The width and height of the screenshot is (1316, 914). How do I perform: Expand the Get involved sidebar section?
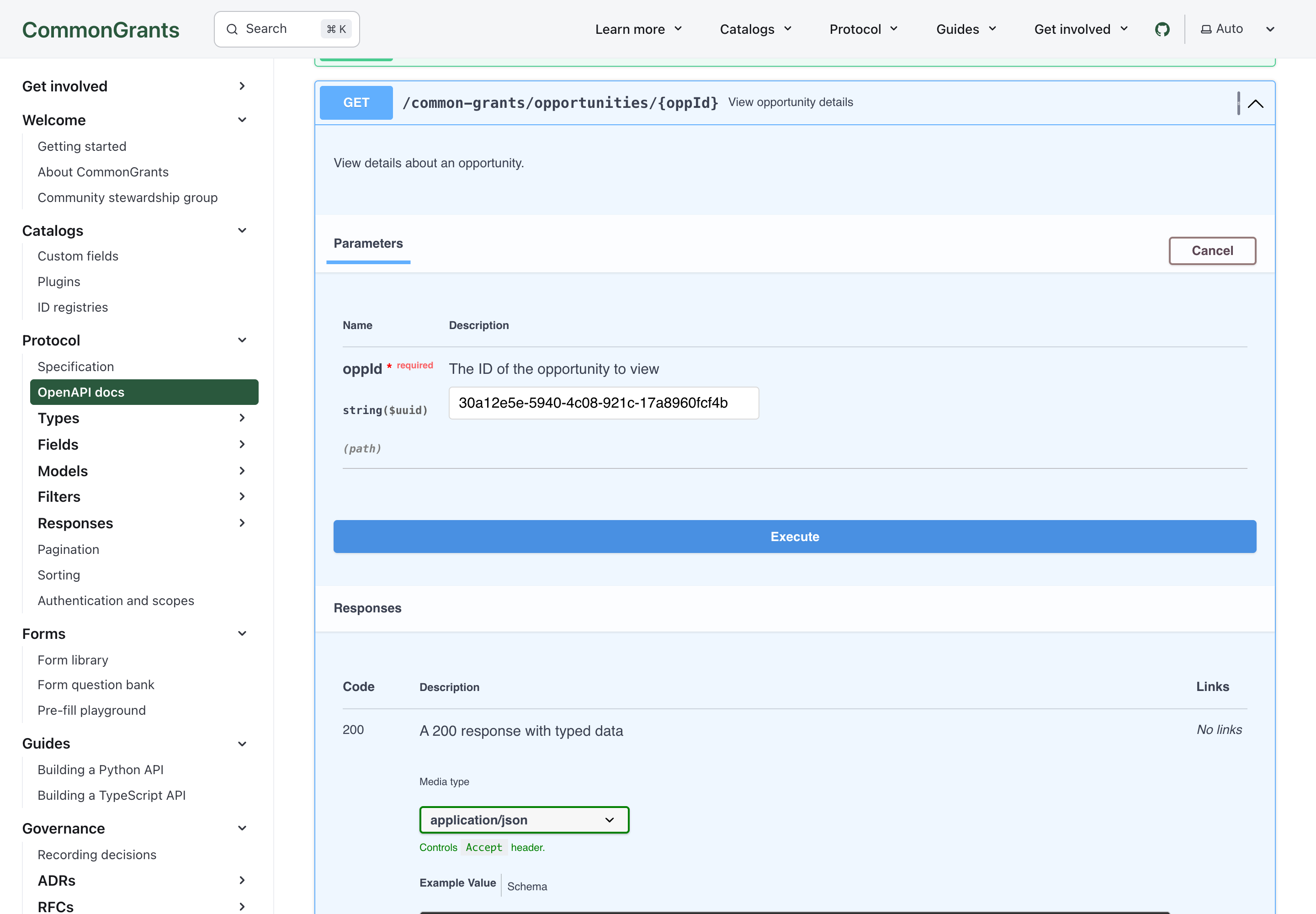242,86
